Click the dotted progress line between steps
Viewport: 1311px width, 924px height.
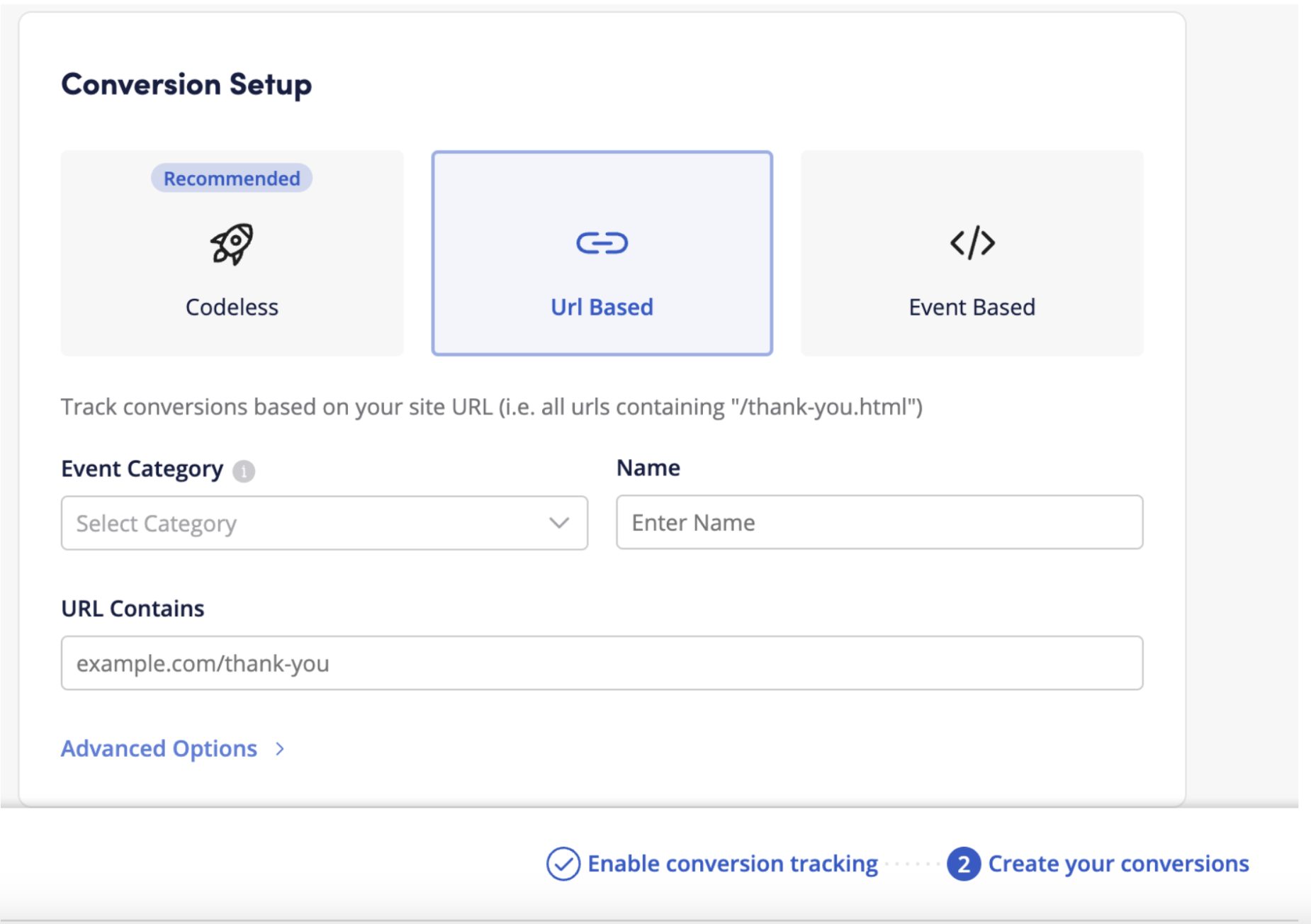914,864
